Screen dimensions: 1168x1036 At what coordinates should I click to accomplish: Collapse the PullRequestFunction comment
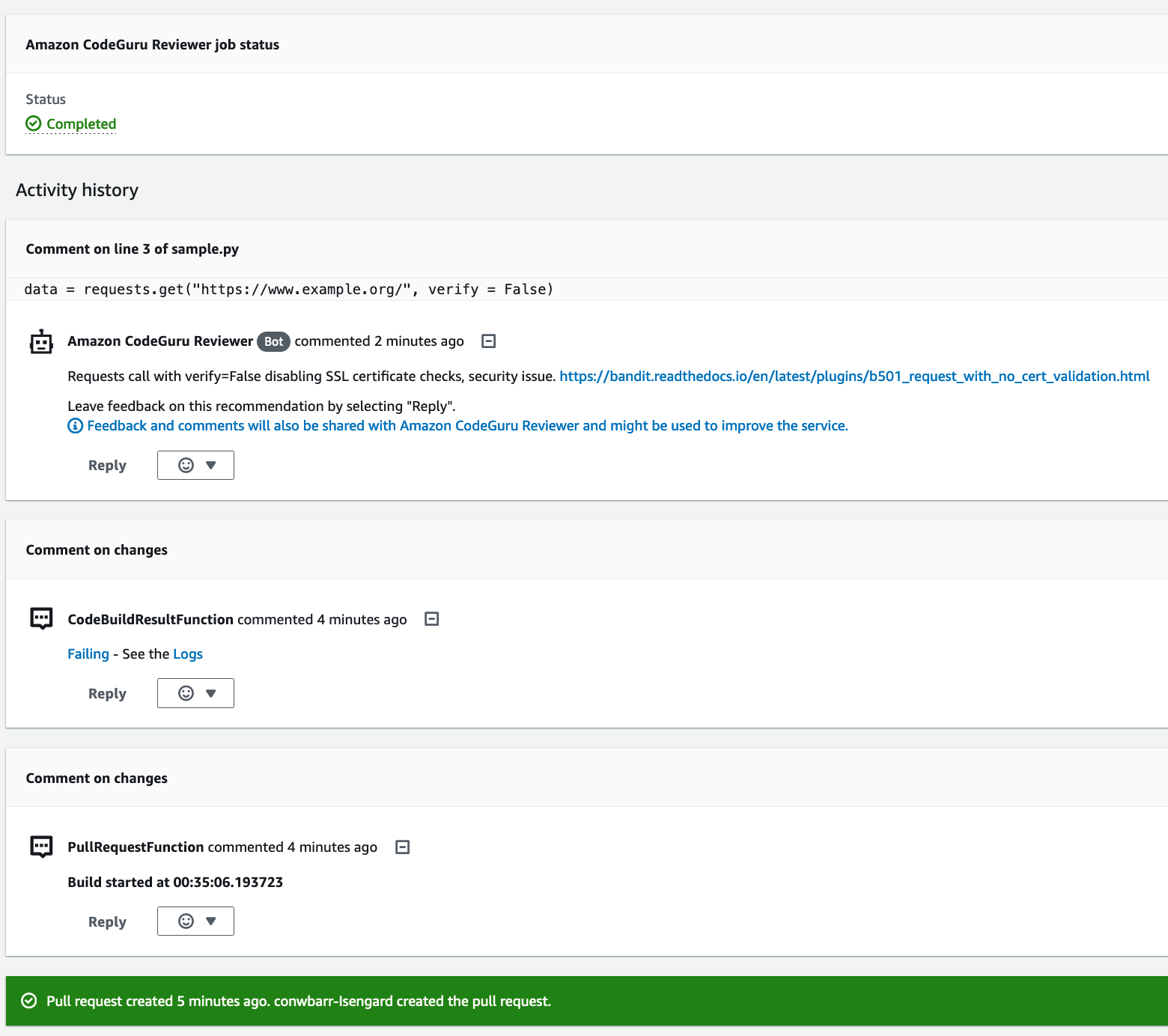tap(402, 847)
